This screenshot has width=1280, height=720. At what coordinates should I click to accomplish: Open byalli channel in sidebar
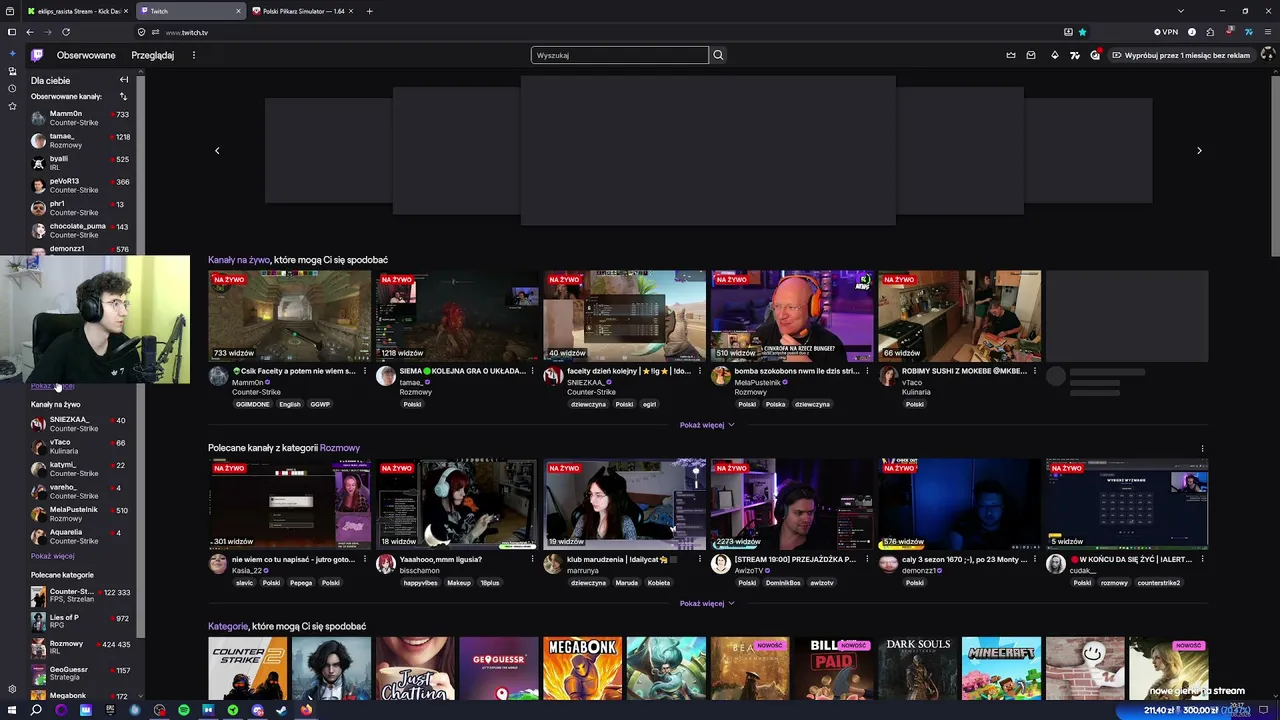[x=80, y=163]
